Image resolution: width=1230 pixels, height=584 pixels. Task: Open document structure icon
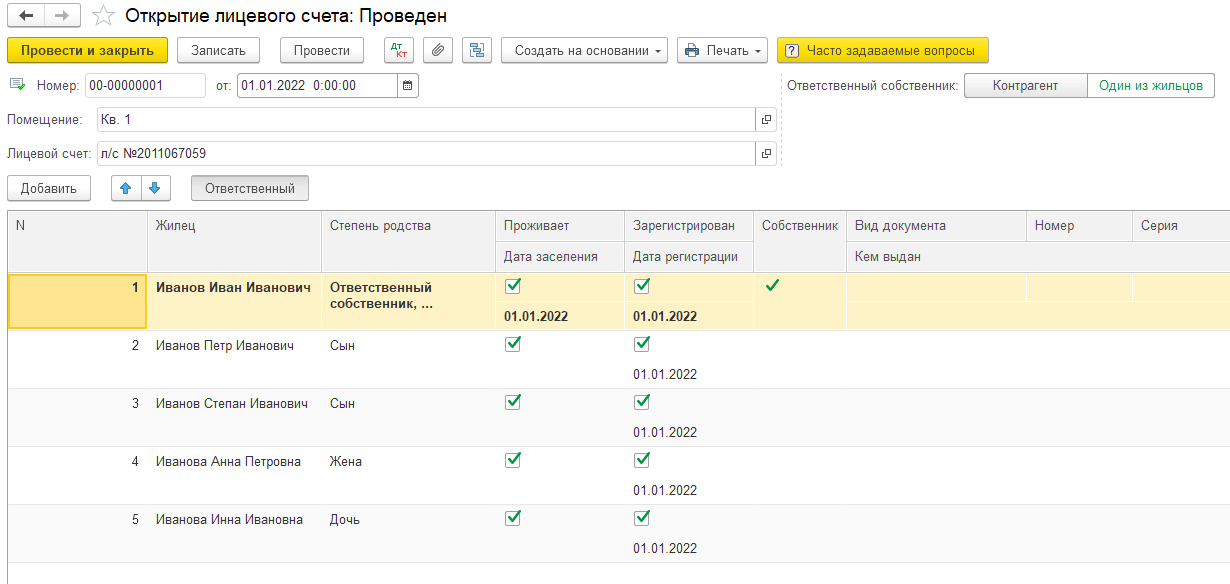click(x=477, y=50)
